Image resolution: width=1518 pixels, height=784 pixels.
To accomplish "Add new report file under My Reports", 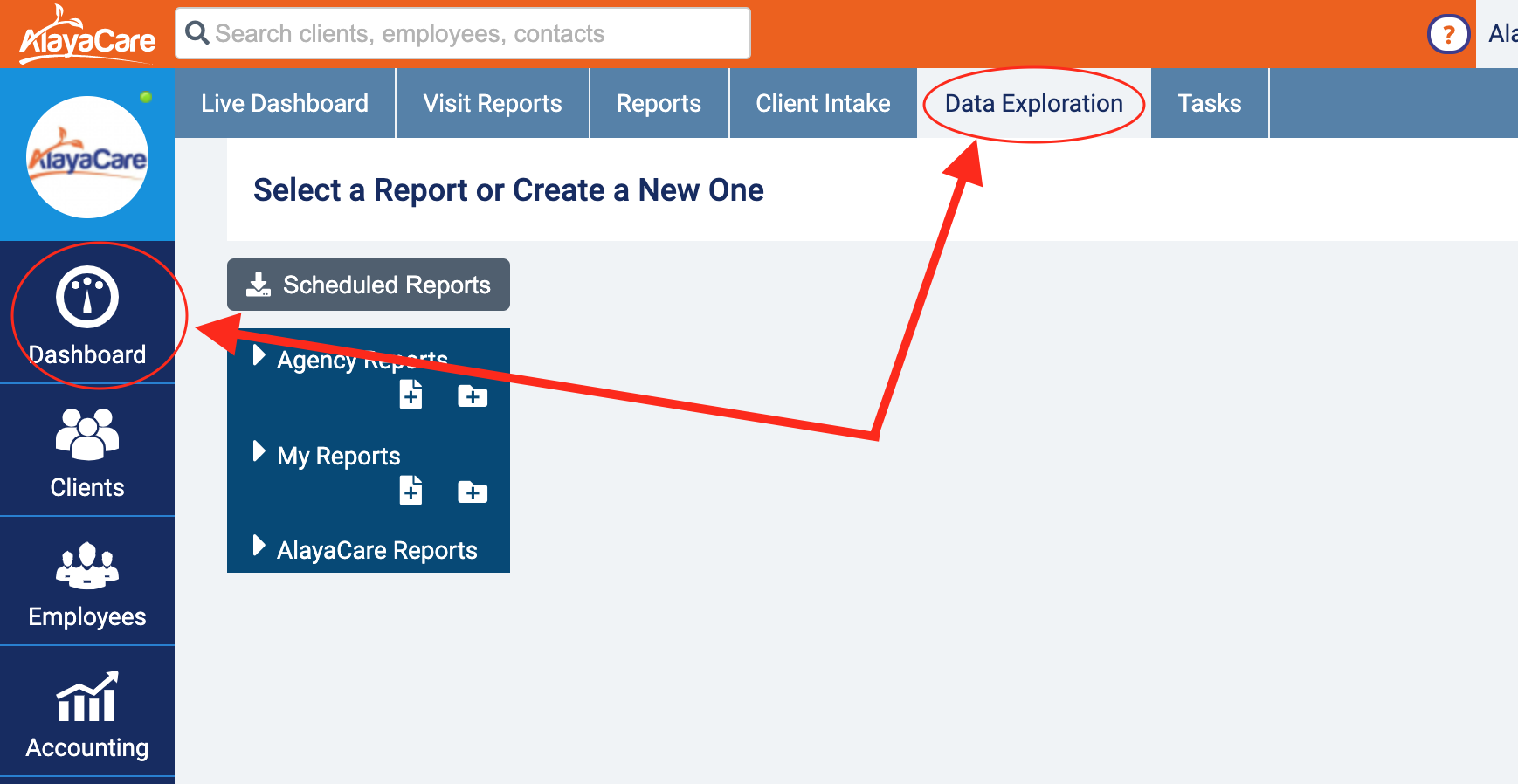I will 411,492.
